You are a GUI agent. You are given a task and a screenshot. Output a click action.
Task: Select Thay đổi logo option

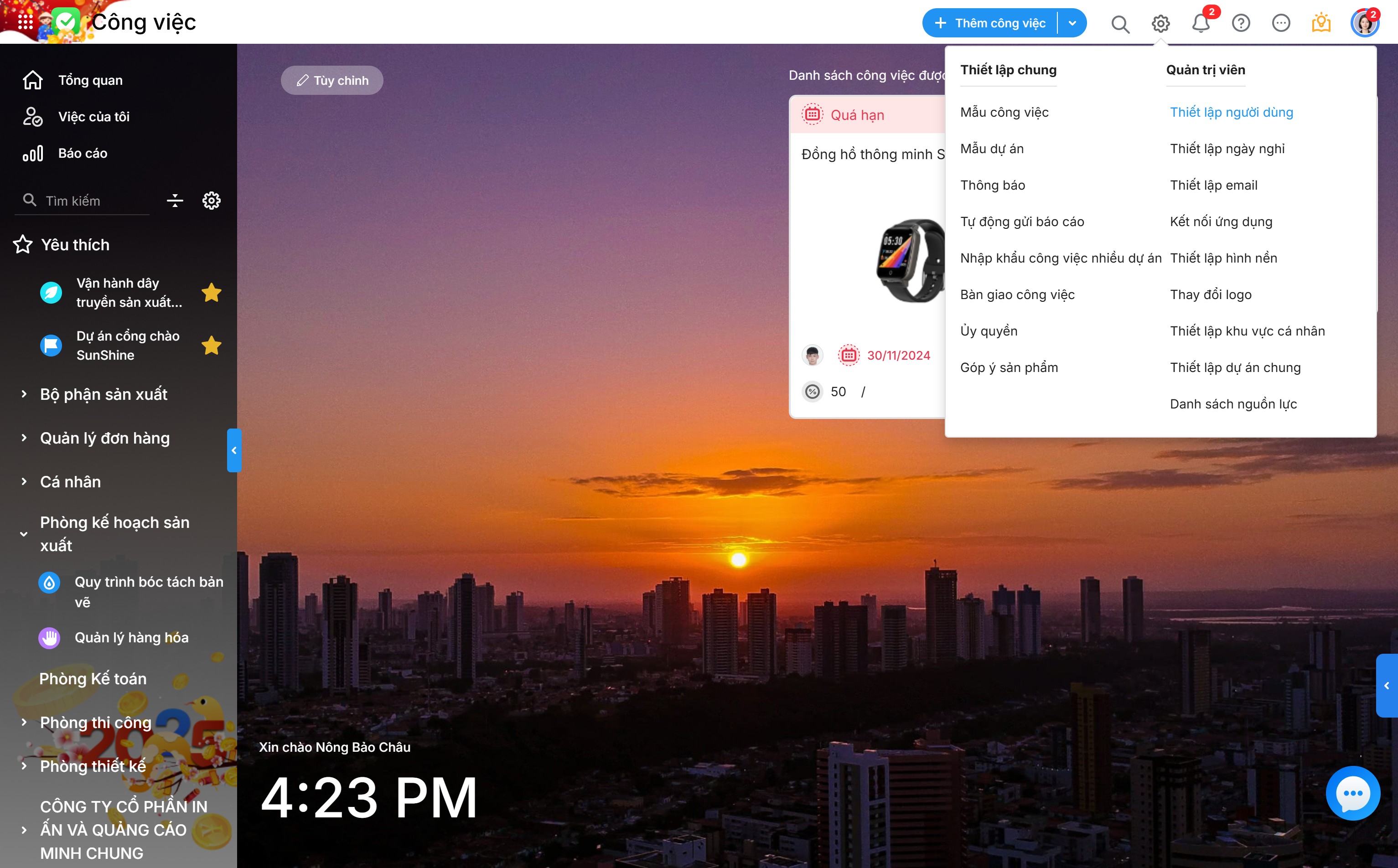tap(1211, 295)
